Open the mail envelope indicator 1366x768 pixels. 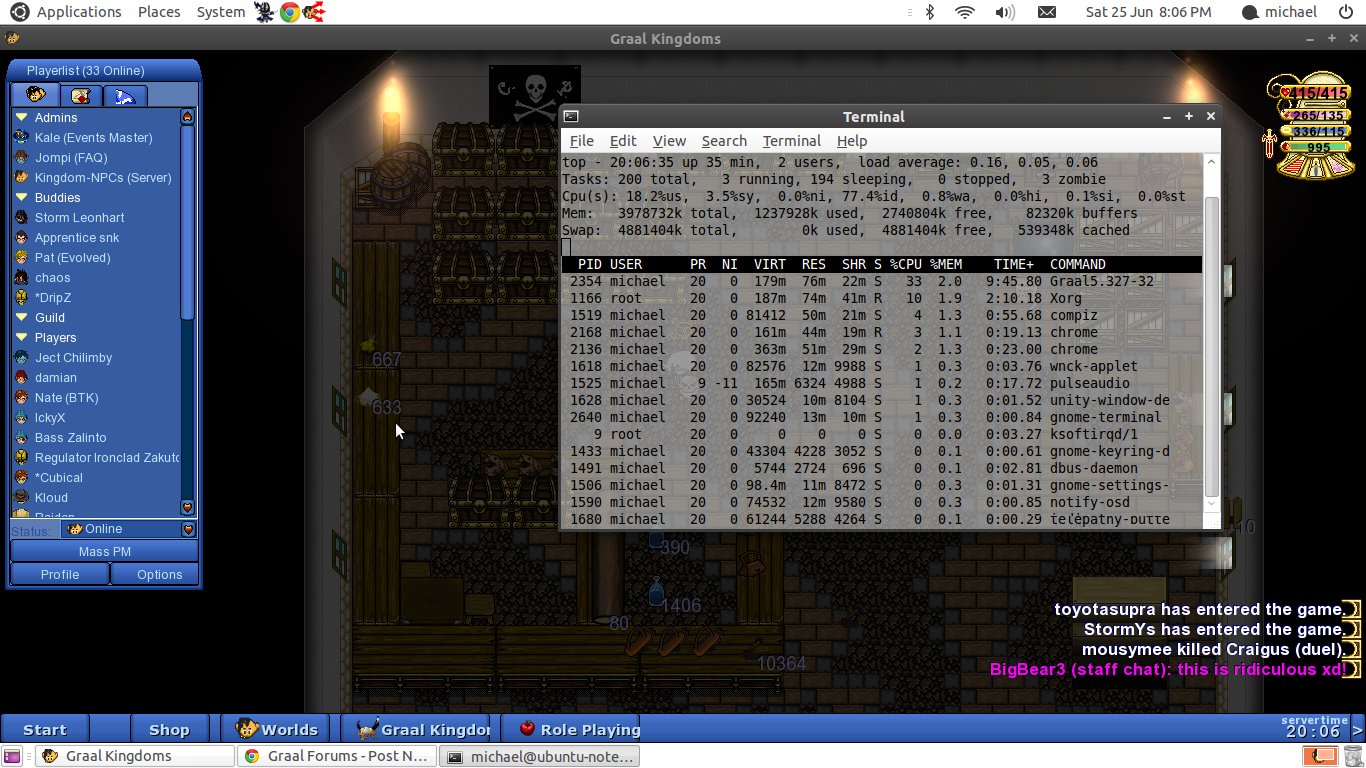[1046, 12]
